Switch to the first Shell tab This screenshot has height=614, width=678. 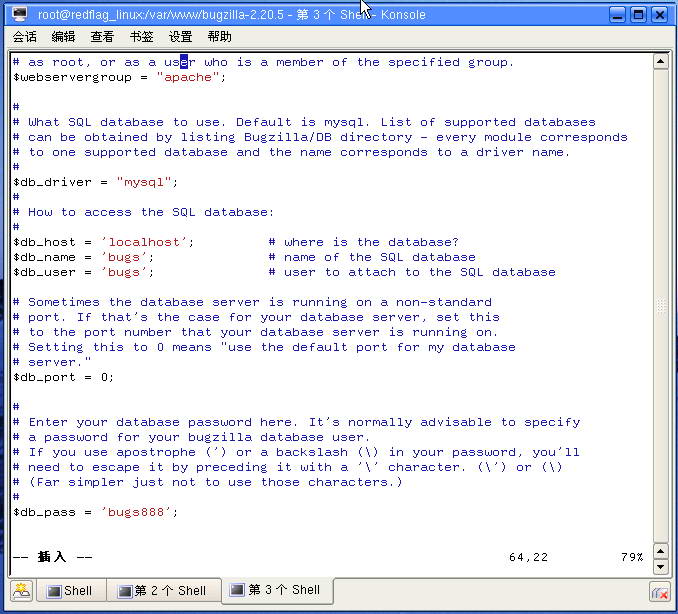[71, 591]
